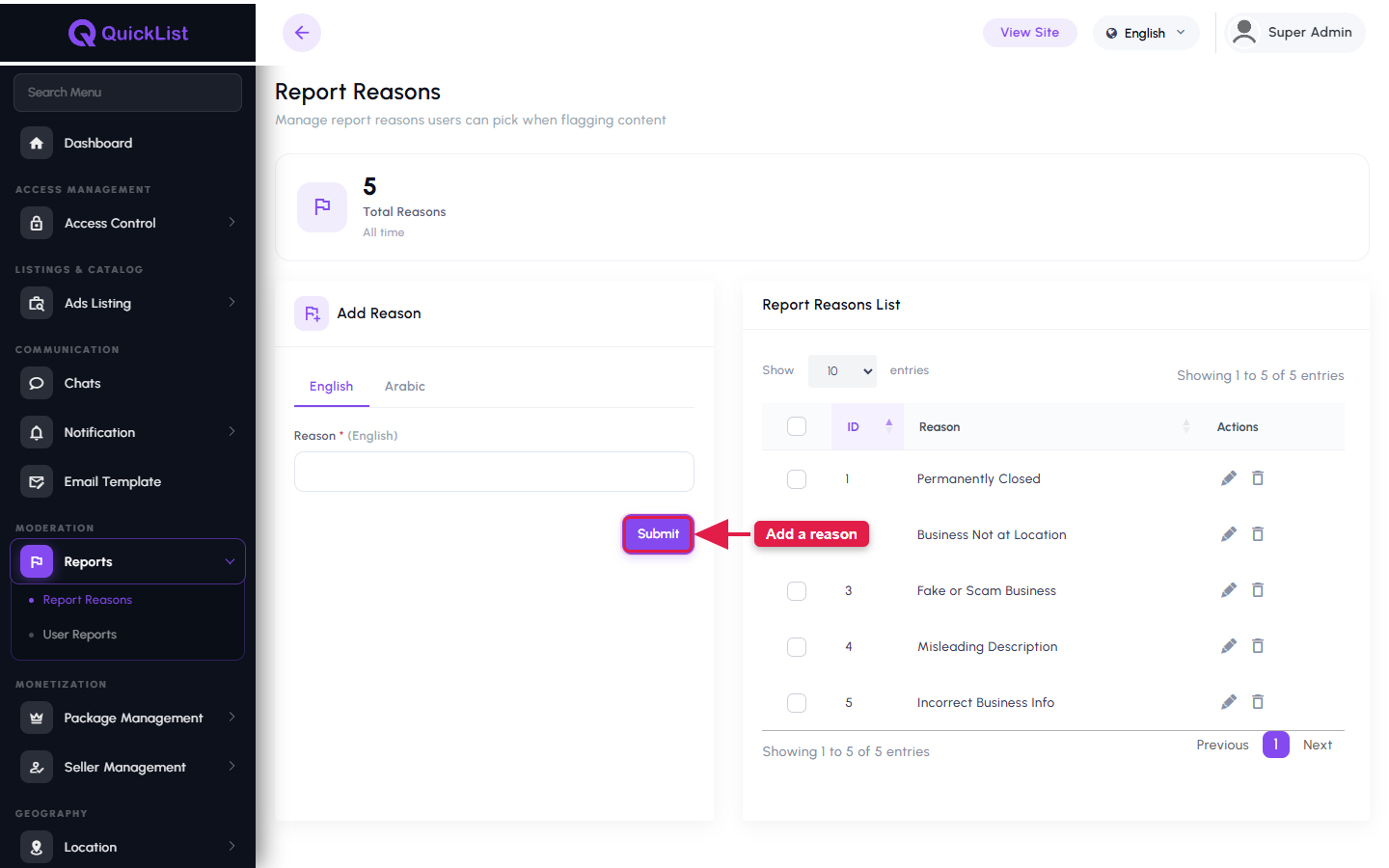Sort table by ID column
The height and width of the screenshot is (868, 1389).
pos(867,426)
